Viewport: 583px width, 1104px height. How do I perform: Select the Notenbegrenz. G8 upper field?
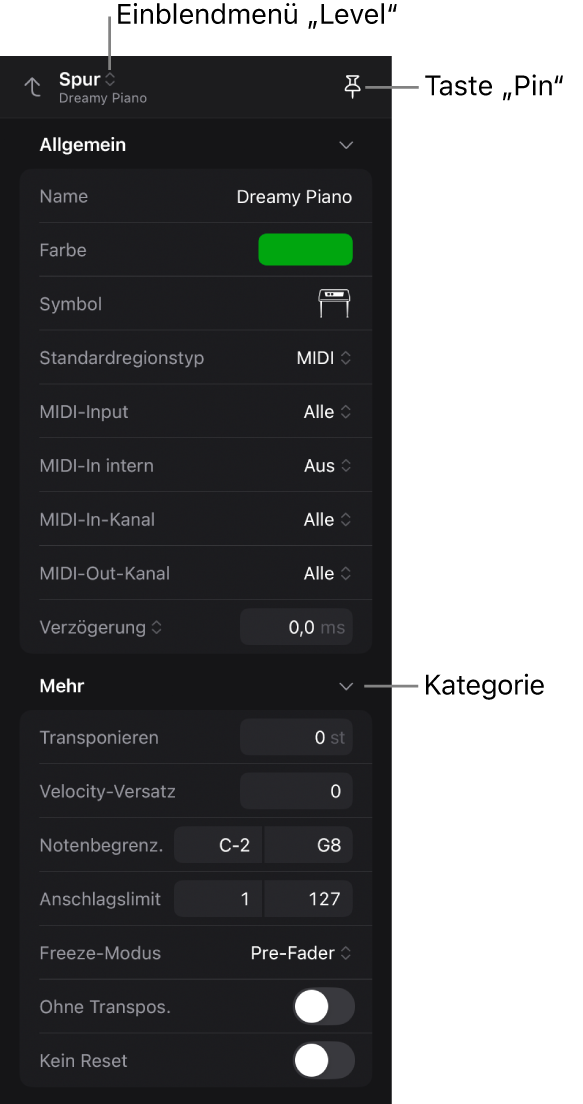pos(308,845)
